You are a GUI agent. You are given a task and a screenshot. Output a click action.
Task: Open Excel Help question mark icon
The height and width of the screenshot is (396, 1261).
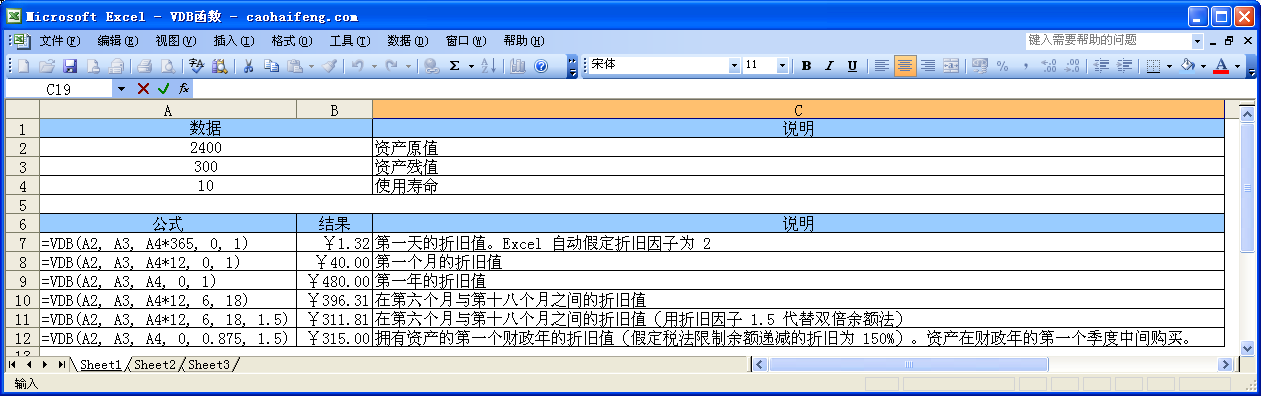(x=541, y=66)
